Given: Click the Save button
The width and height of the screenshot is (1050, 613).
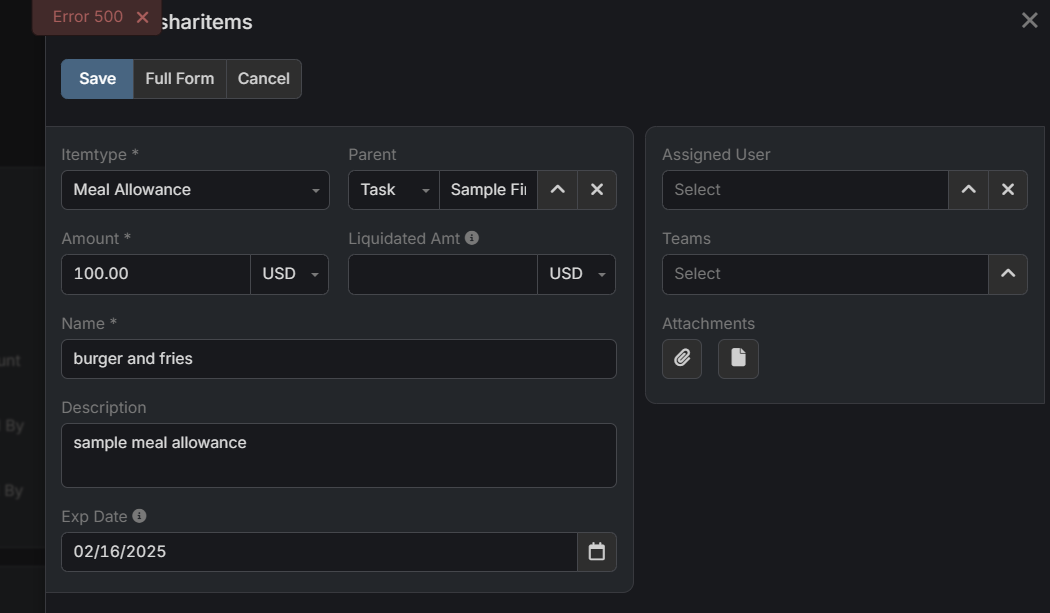Looking at the screenshot, I should pyautogui.click(x=97, y=79).
